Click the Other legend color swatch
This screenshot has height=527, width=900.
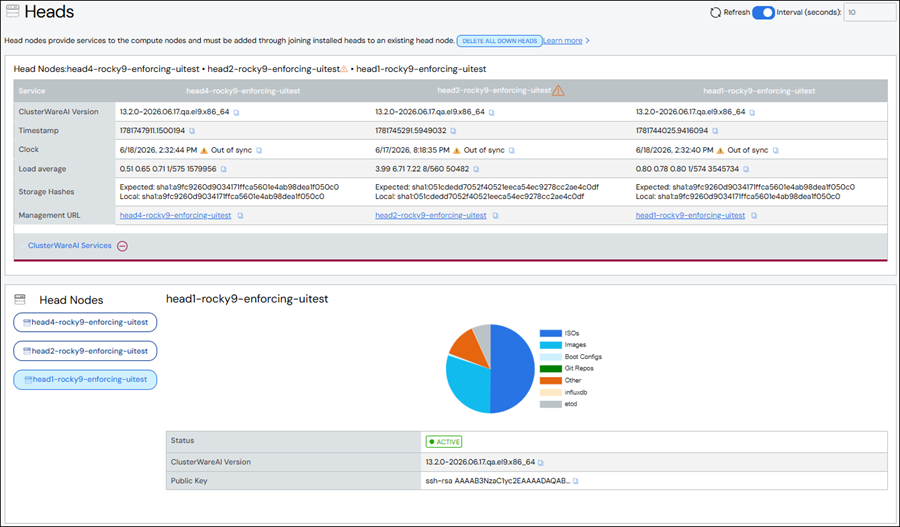550,381
